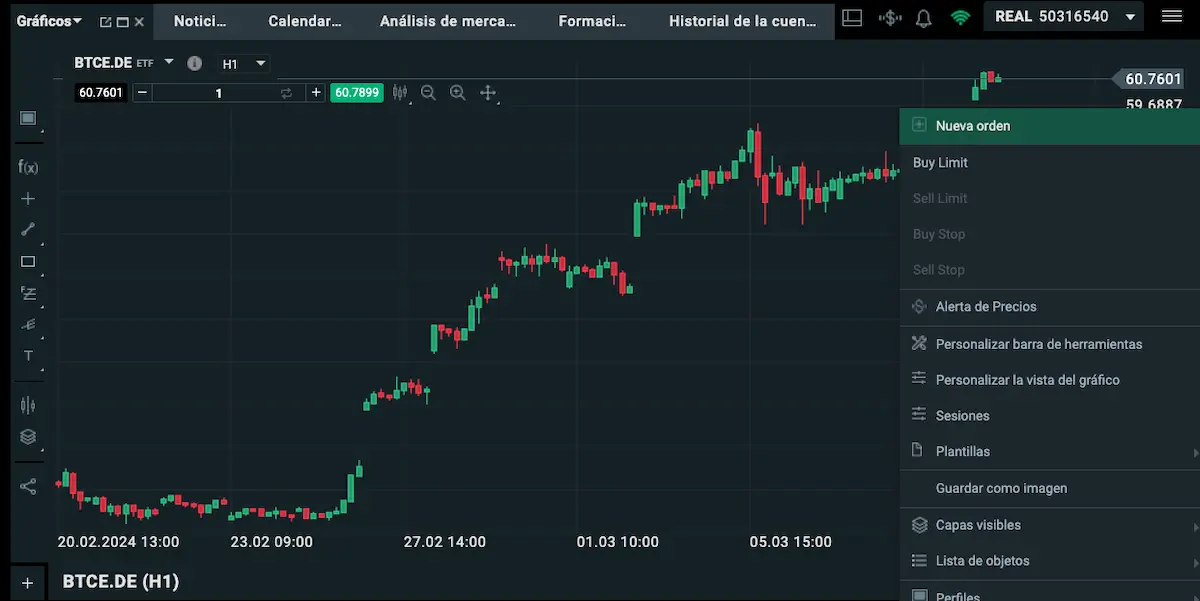Zoom out the chart with magnifier
This screenshot has width=1200, height=601.
pos(428,93)
